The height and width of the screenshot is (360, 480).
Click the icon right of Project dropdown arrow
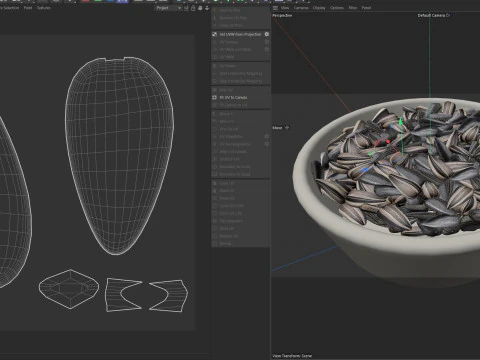(186, 8)
